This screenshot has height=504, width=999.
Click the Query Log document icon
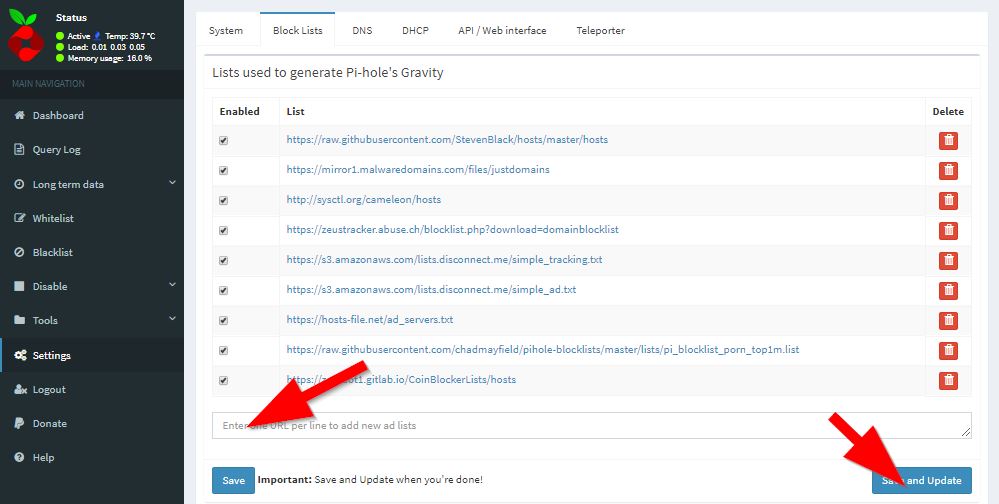[x=20, y=150]
